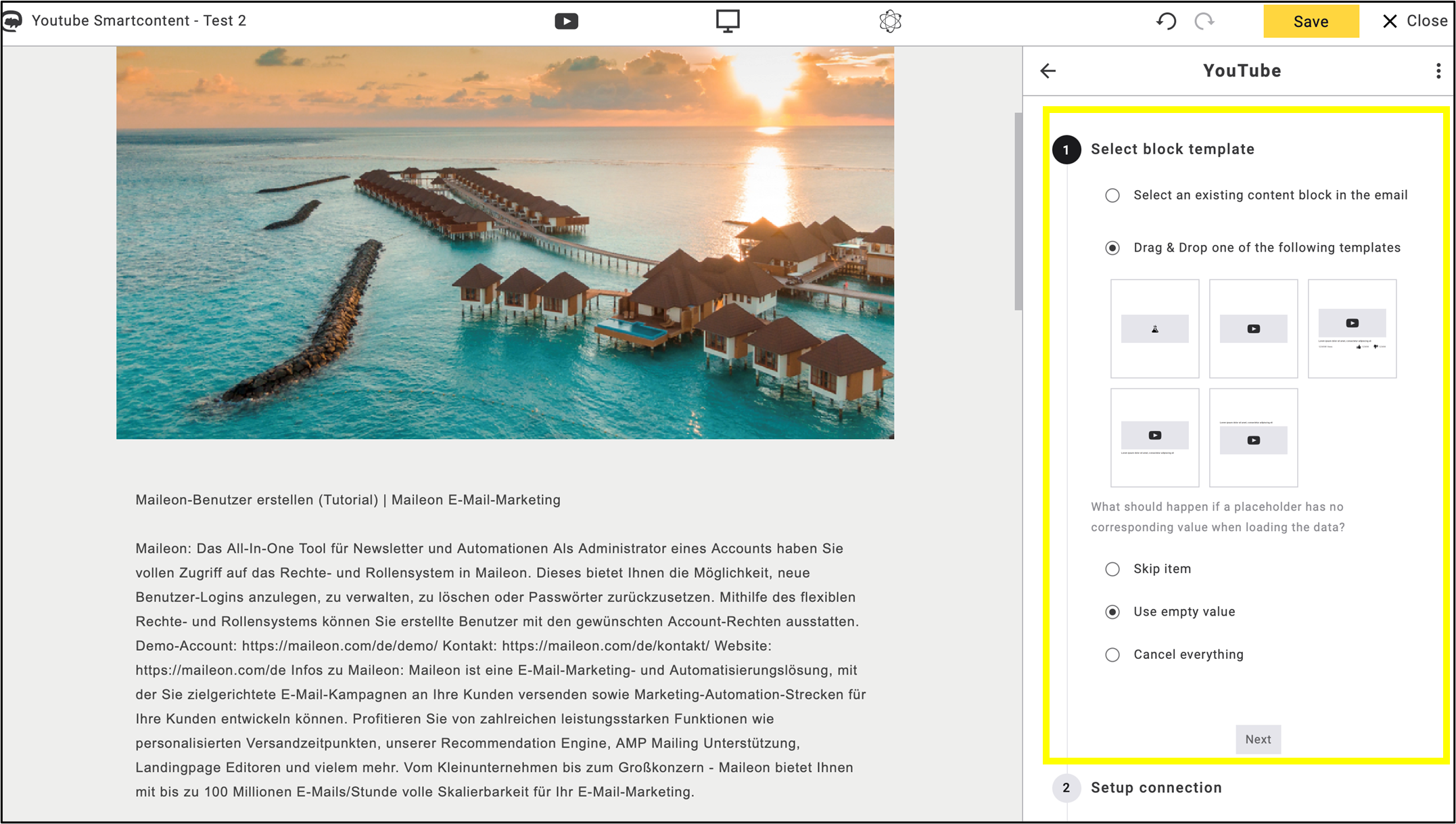Select the Use empty value option

[1112, 612]
